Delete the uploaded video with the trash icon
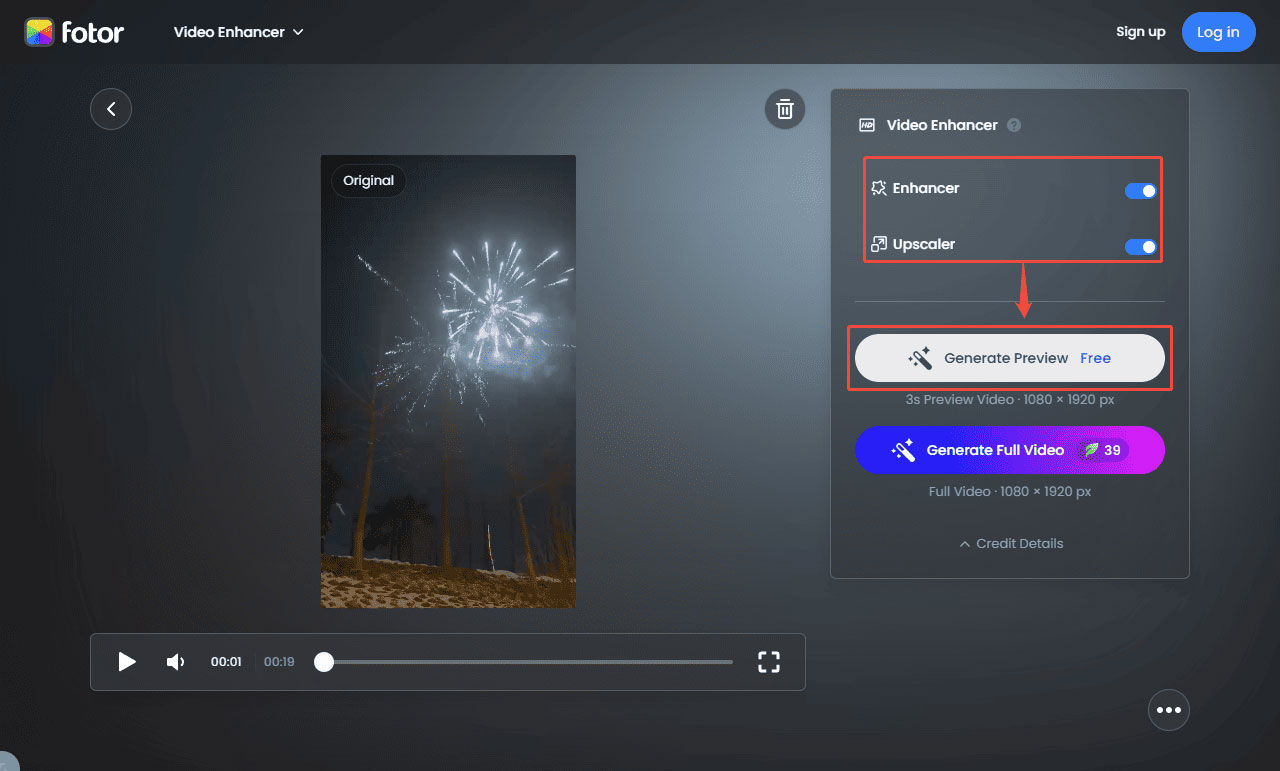1280x771 pixels. click(x=784, y=109)
